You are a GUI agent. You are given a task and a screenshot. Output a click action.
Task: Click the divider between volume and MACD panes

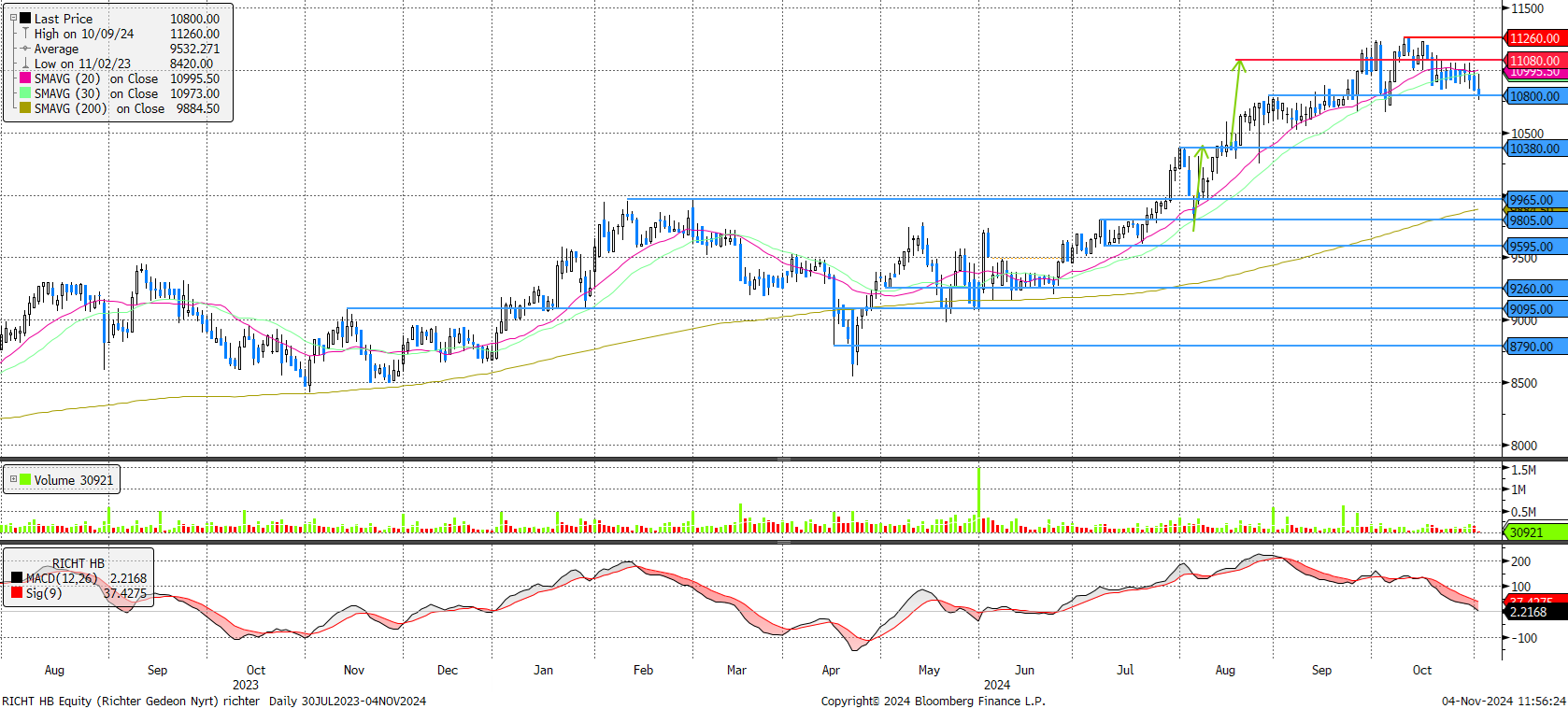784,541
